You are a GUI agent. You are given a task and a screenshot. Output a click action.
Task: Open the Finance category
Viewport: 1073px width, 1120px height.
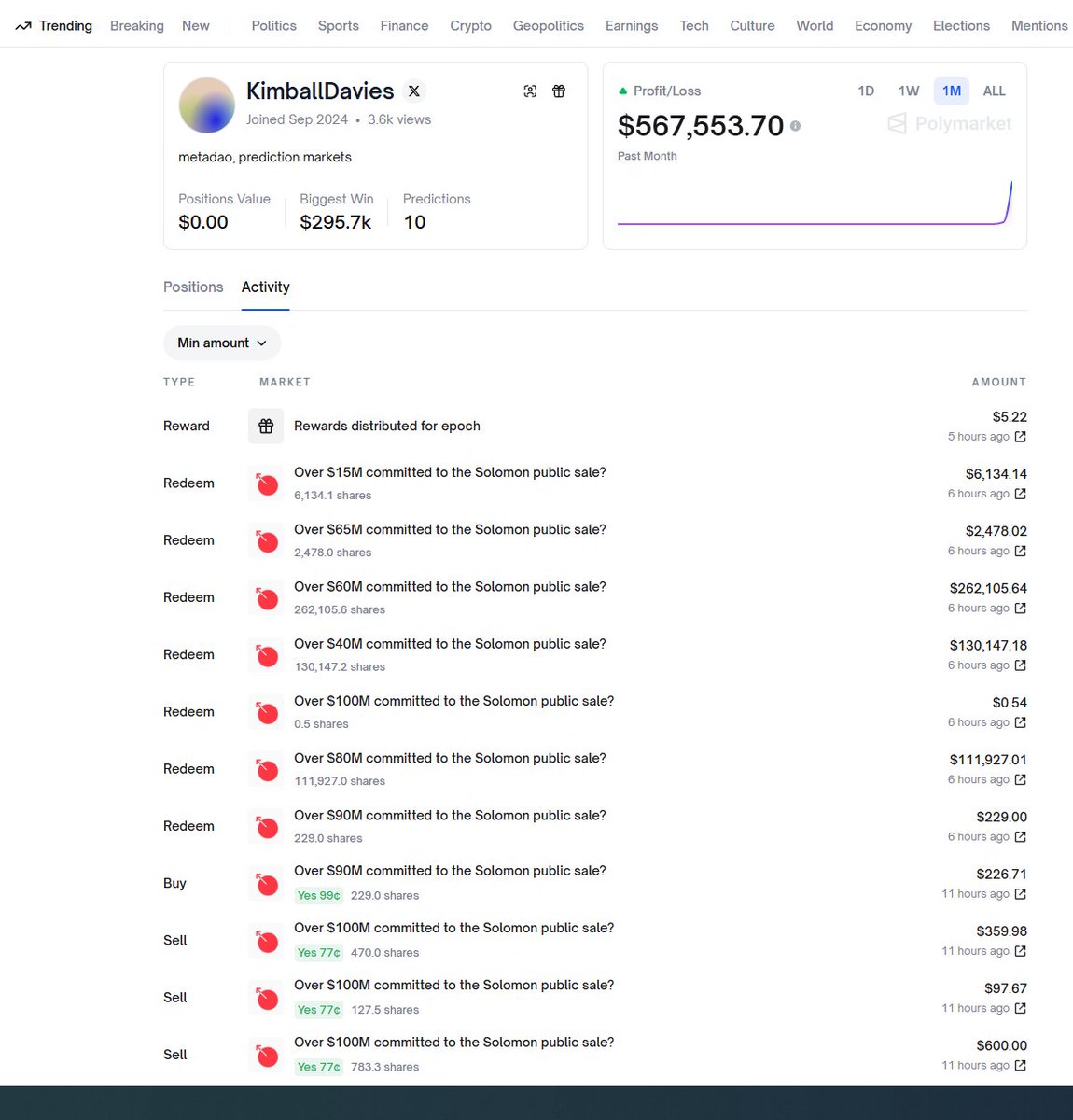[x=405, y=26]
